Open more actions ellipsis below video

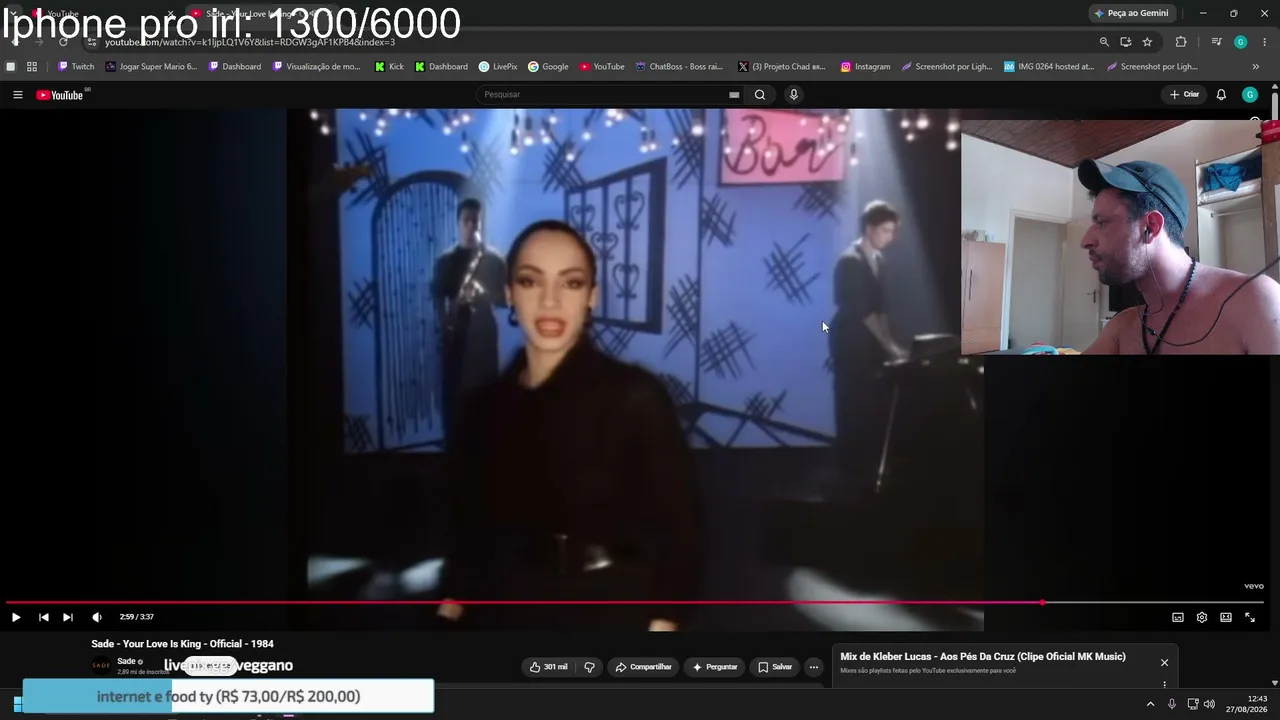pyautogui.click(x=814, y=667)
